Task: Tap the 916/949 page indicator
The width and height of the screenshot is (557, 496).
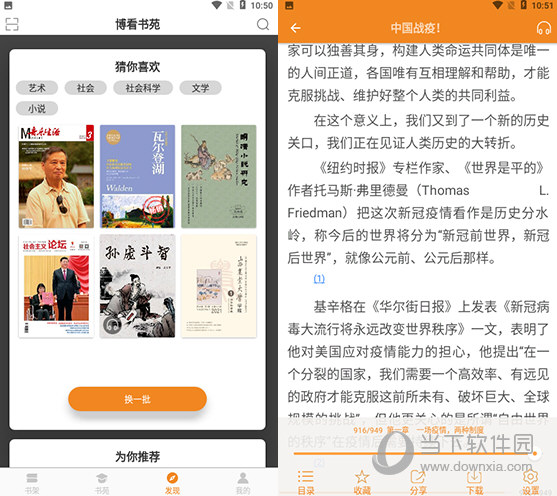Action: point(368,430)
